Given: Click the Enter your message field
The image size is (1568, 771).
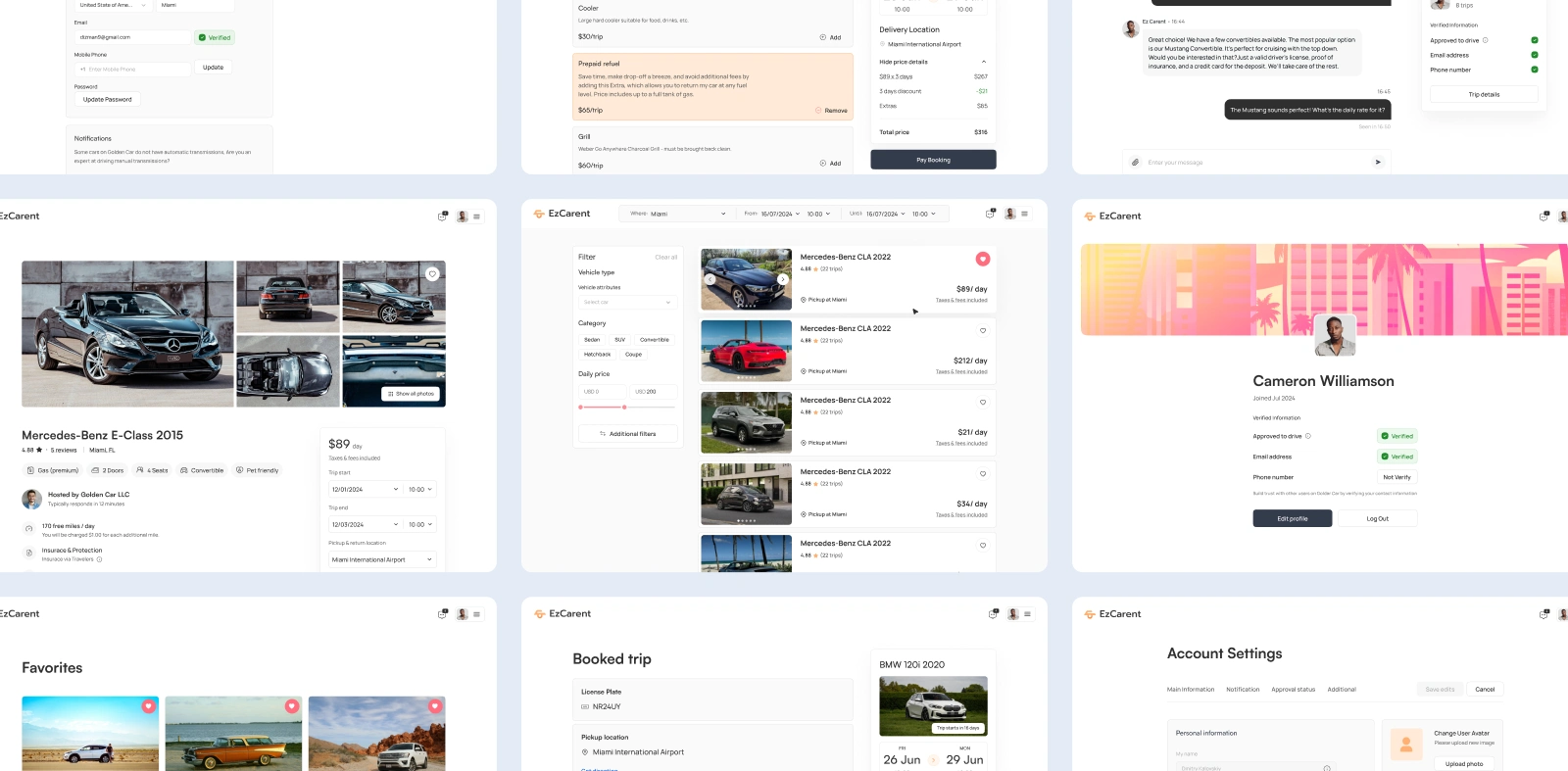Looking at the screenshot, I should (1256, 163).
